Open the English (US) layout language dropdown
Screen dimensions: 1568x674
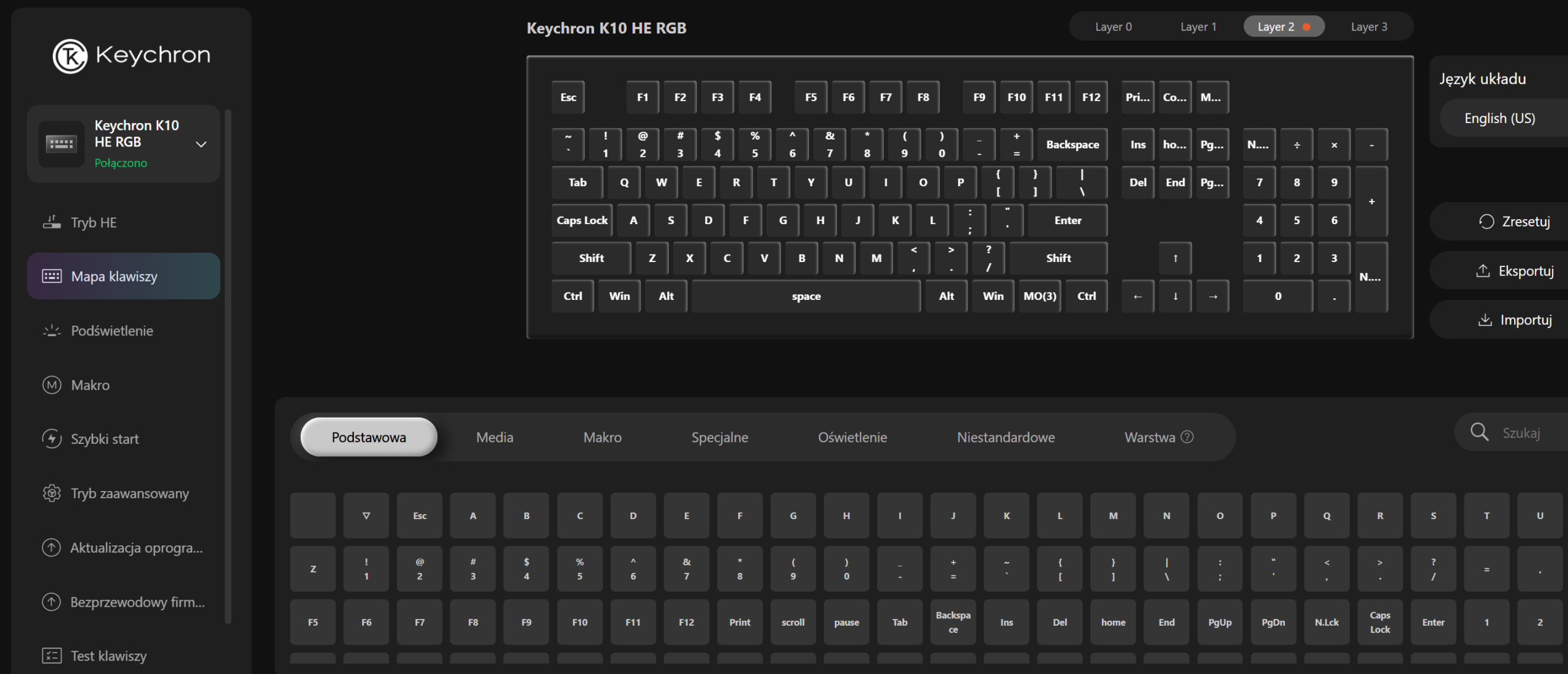click(1499, 118)
